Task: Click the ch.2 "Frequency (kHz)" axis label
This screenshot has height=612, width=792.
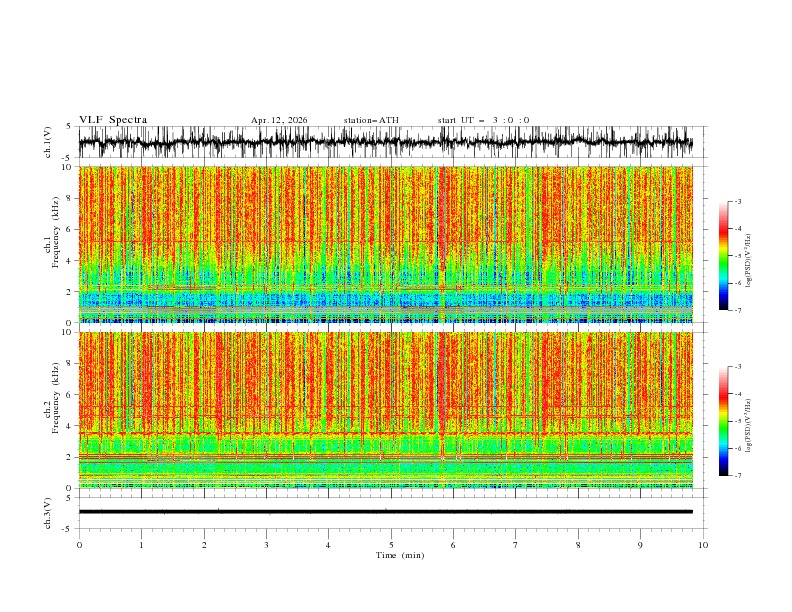Action: [x=56, y=398]
